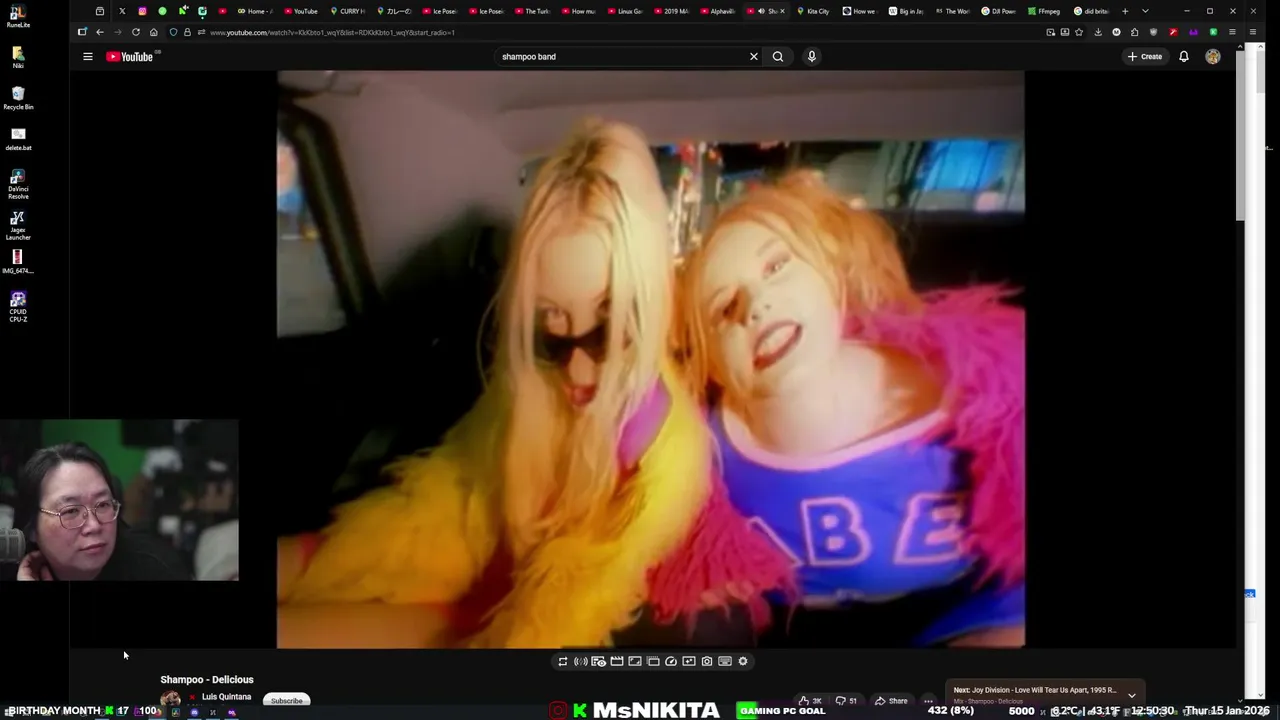The image size is (1280, 720).
Task: Click the audio boost icon below the video
Action: 580,661
